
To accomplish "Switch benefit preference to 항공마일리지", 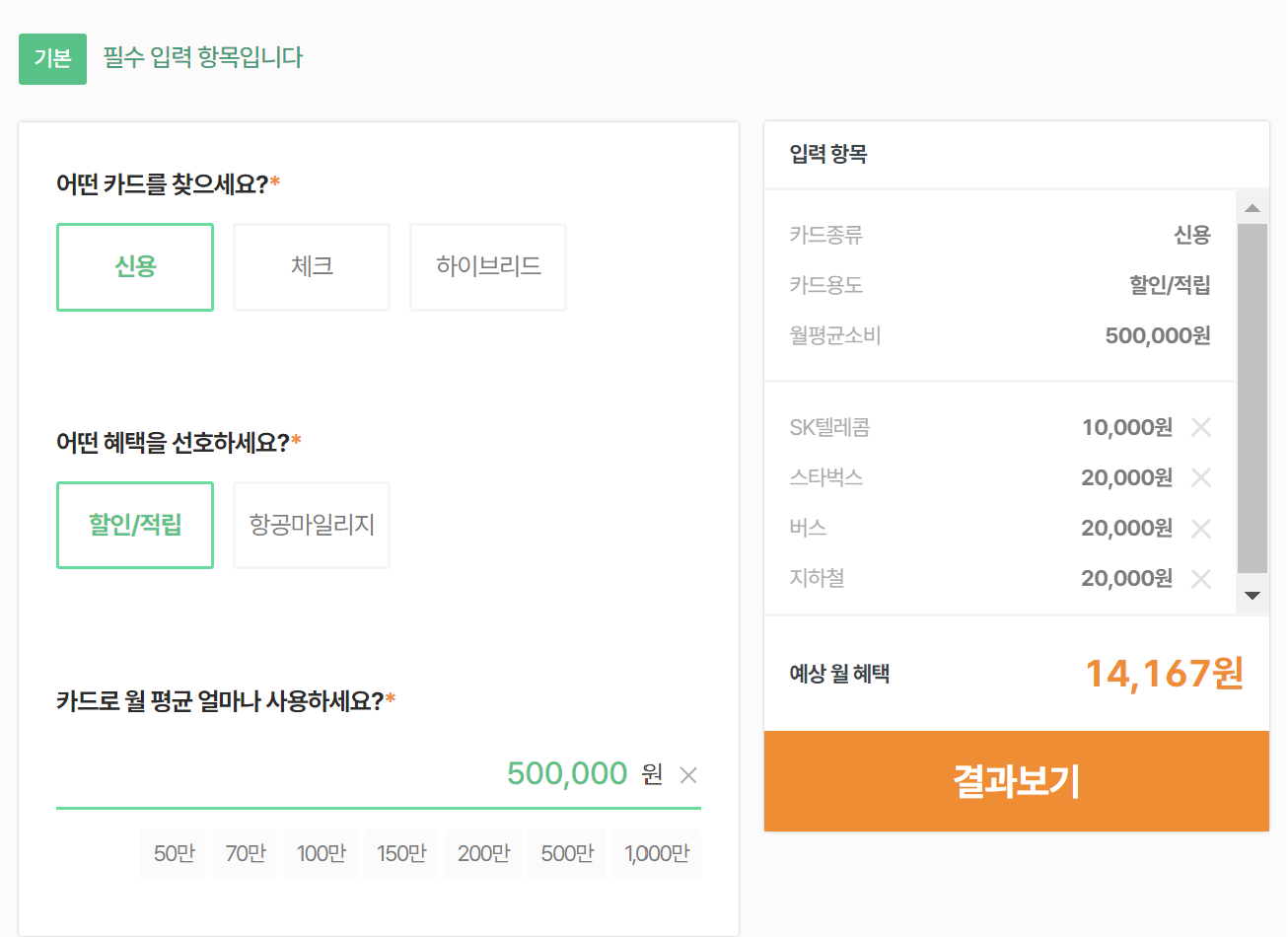I will click(311, 525).
